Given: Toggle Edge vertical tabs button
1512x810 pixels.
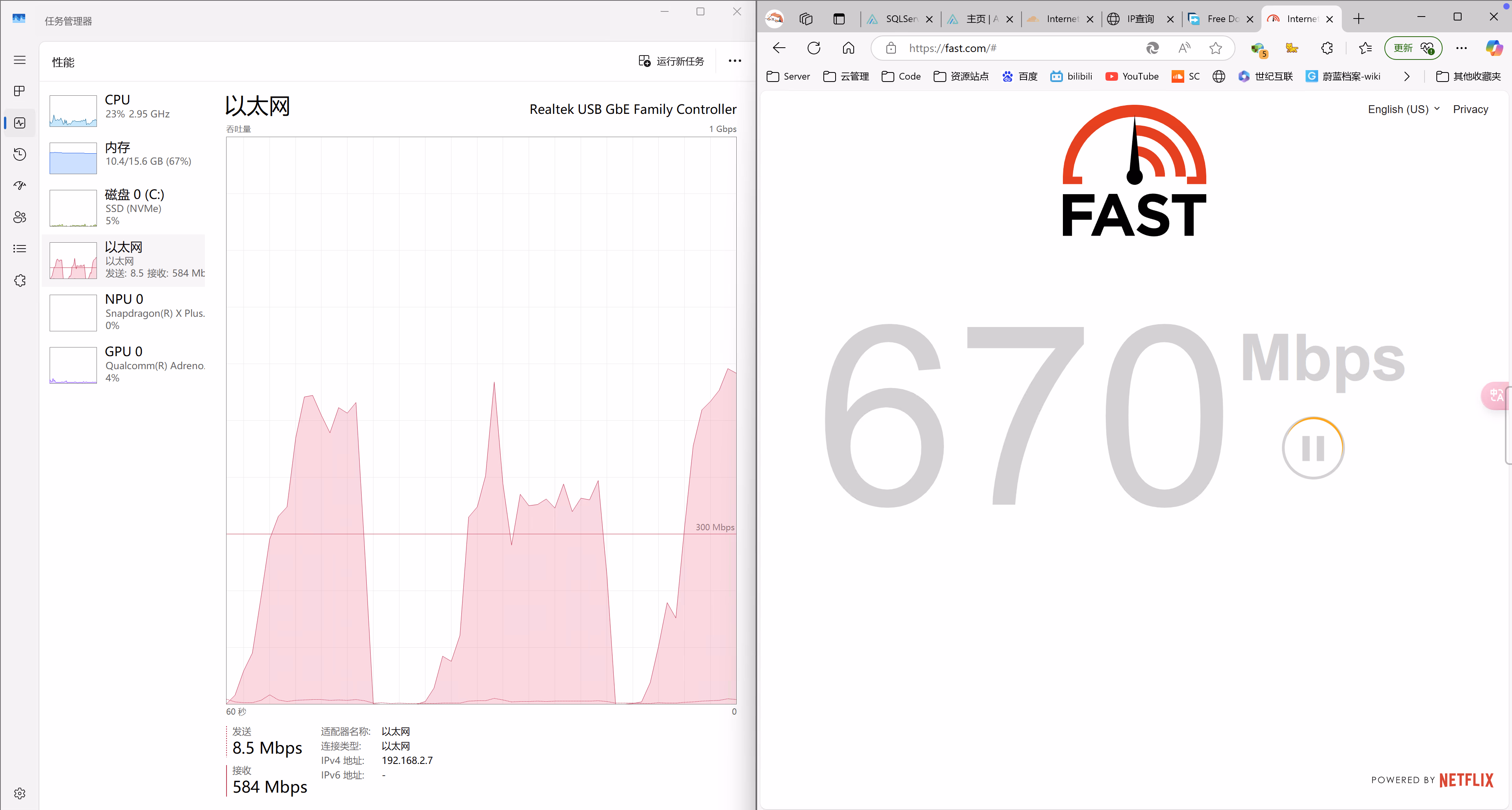Looking at the screenshot, I should pos(839,19).
